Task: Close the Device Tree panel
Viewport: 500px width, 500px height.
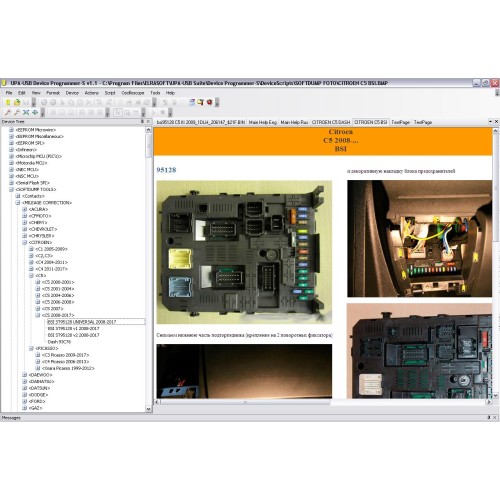Action: [x=149, y=122]
